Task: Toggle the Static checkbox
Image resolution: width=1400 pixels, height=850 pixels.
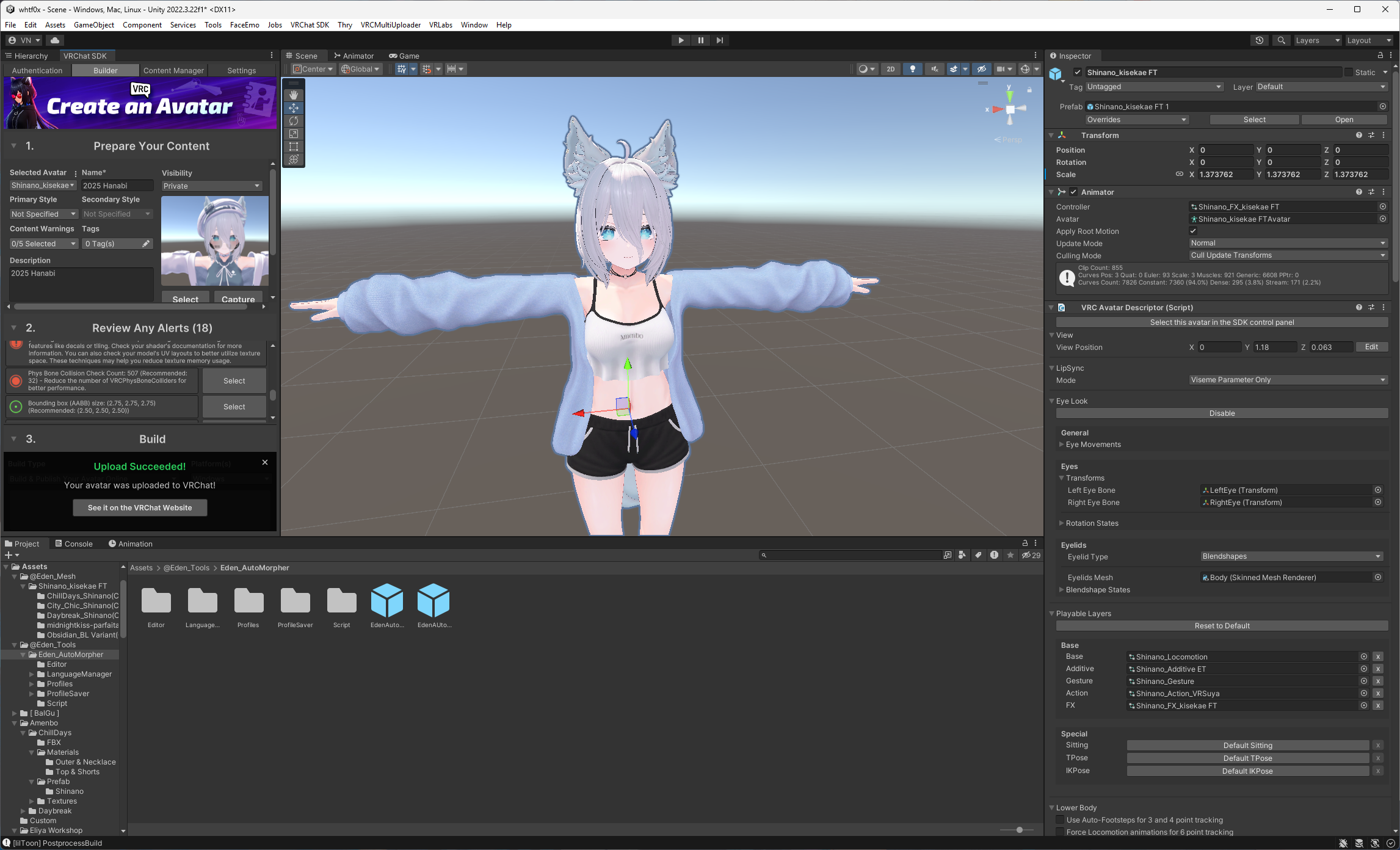Action: [x=1349, y=72]
